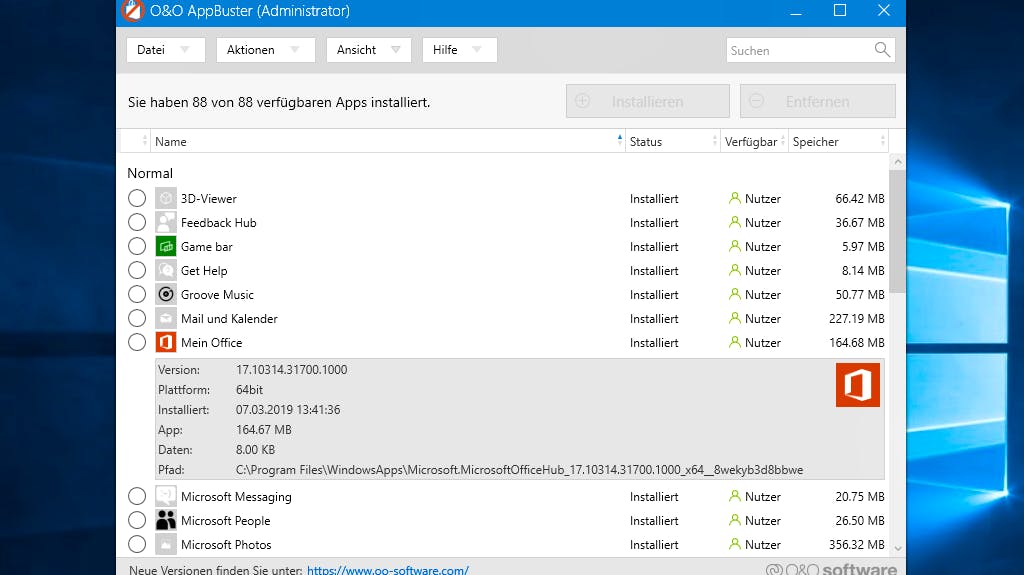This screenshot has width=1024, height=575.
Task: Click the 356.32 MB size value
Action: coord(857,544)
